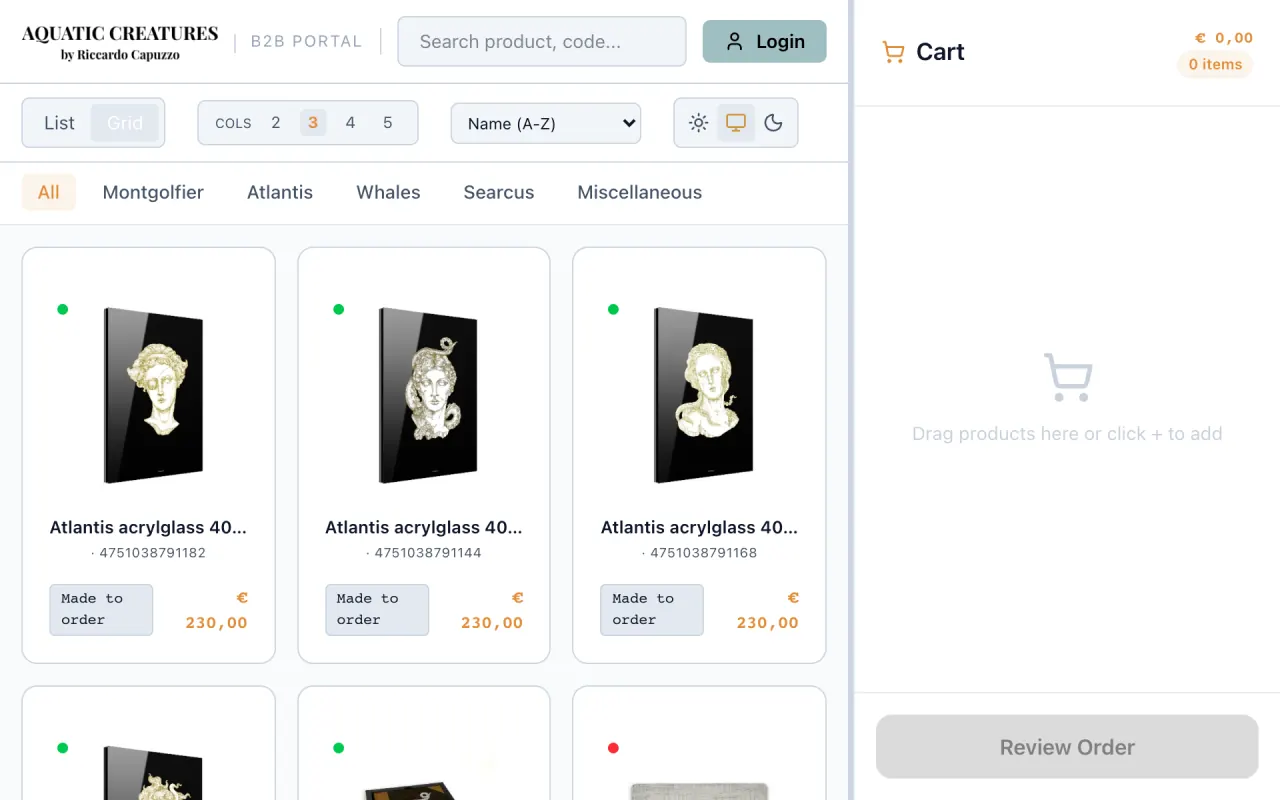Image resolution: width=1280 pixels, height=800 pixels.
Task: Click the cart icon in the Cart header
Action: (893, 52)
